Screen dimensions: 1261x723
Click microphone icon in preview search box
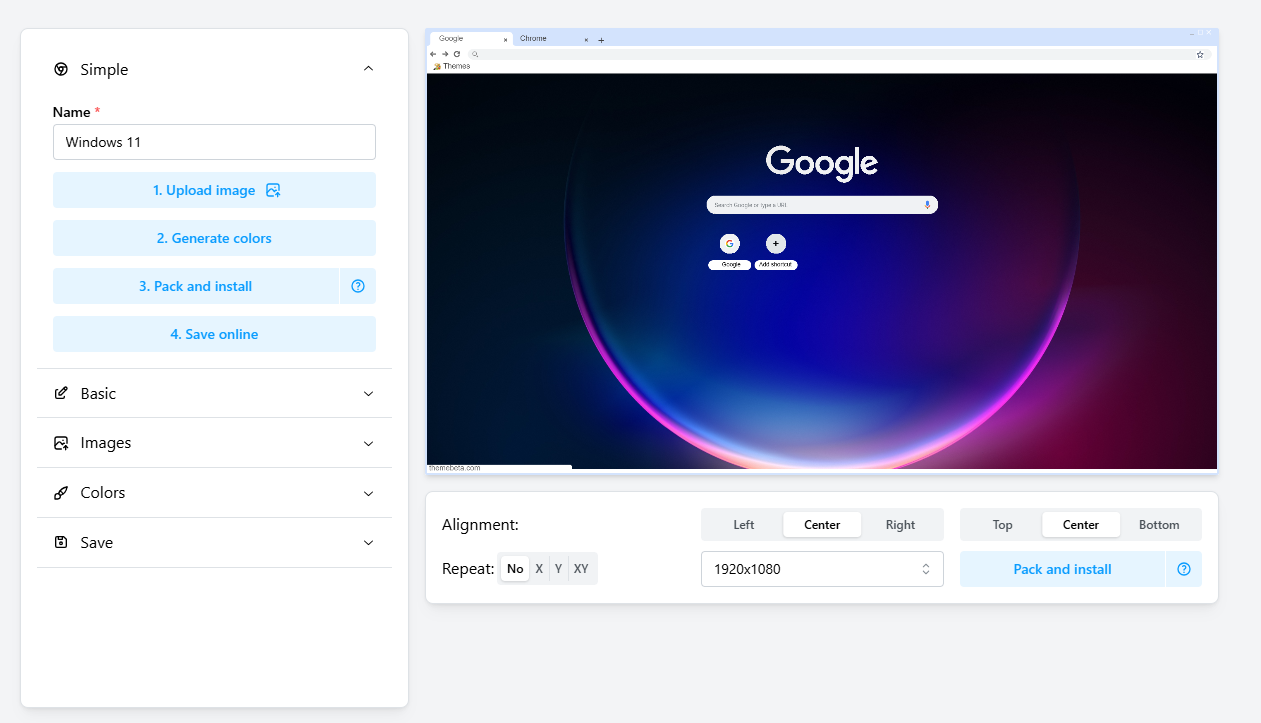point(927,205)
